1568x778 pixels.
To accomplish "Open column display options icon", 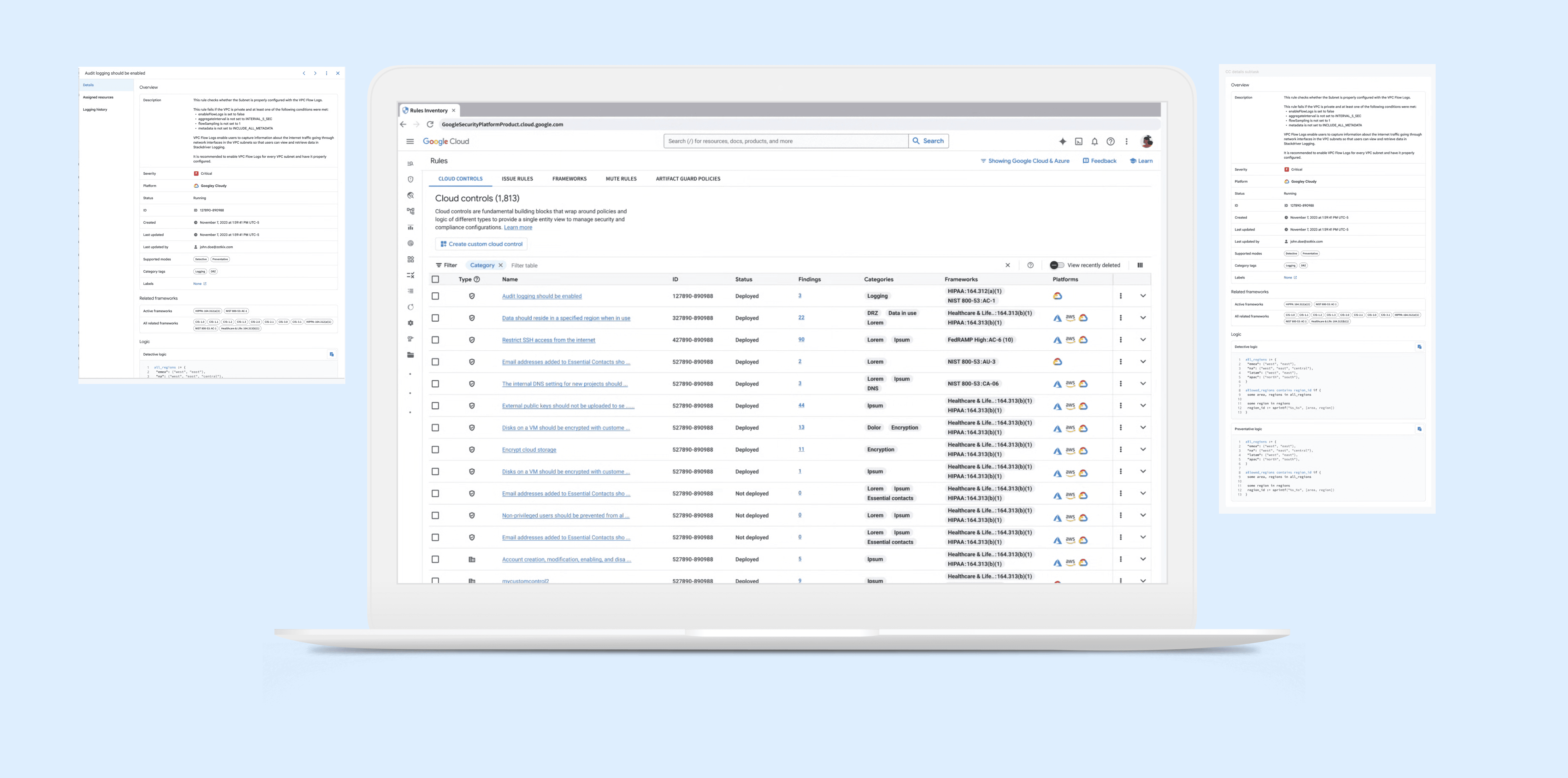I will pos(1140,265).
